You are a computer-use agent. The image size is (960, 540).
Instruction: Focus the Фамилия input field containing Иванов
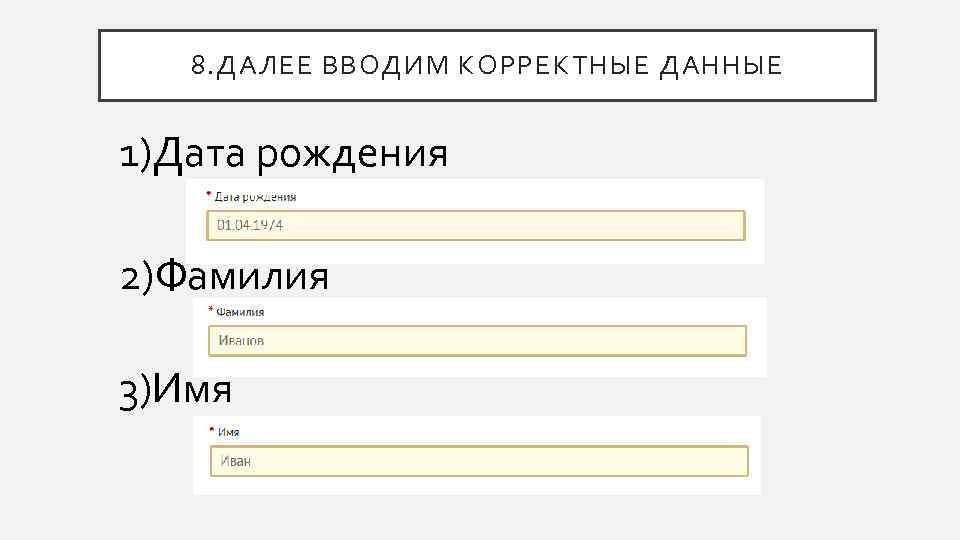(477, 341)
